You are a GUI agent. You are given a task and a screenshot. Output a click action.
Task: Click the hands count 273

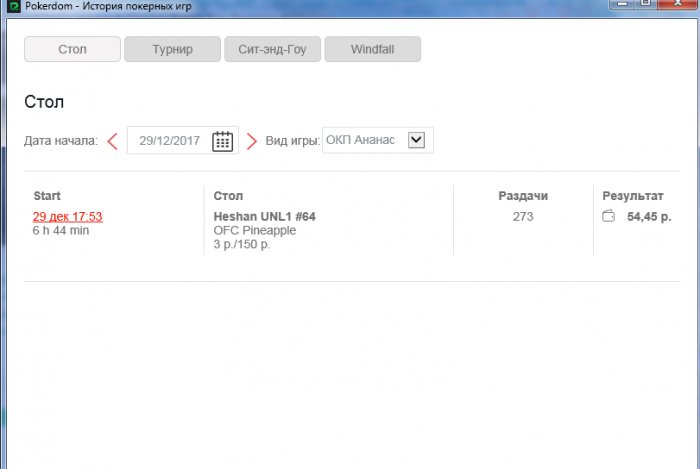[x=523, y=216]
